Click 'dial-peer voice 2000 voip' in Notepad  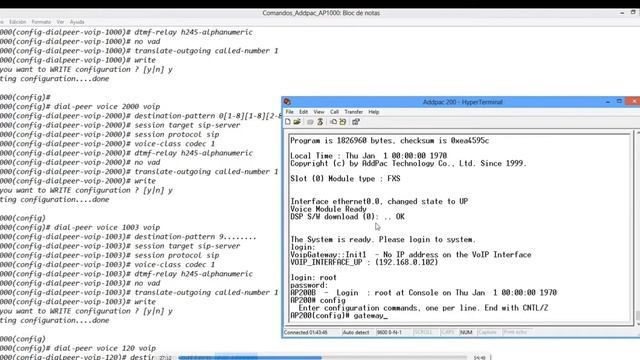(x=107, y=107)
